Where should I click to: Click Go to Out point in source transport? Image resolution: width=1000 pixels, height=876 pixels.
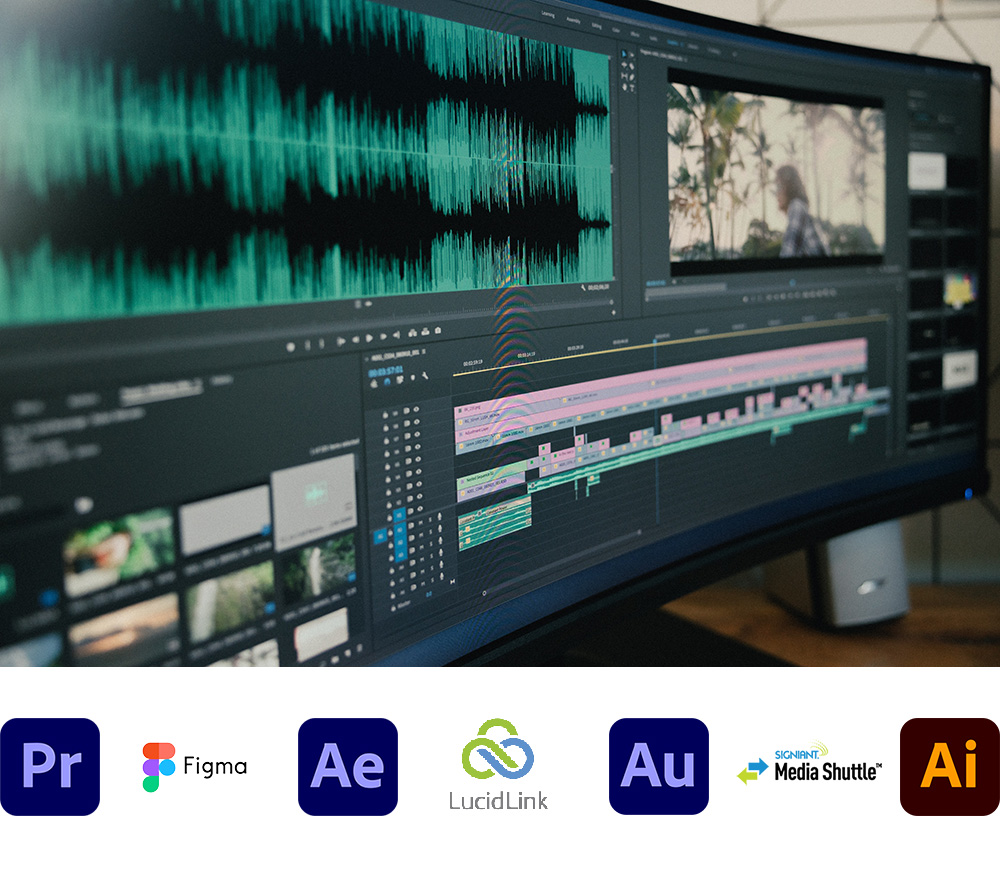point(397,335)
